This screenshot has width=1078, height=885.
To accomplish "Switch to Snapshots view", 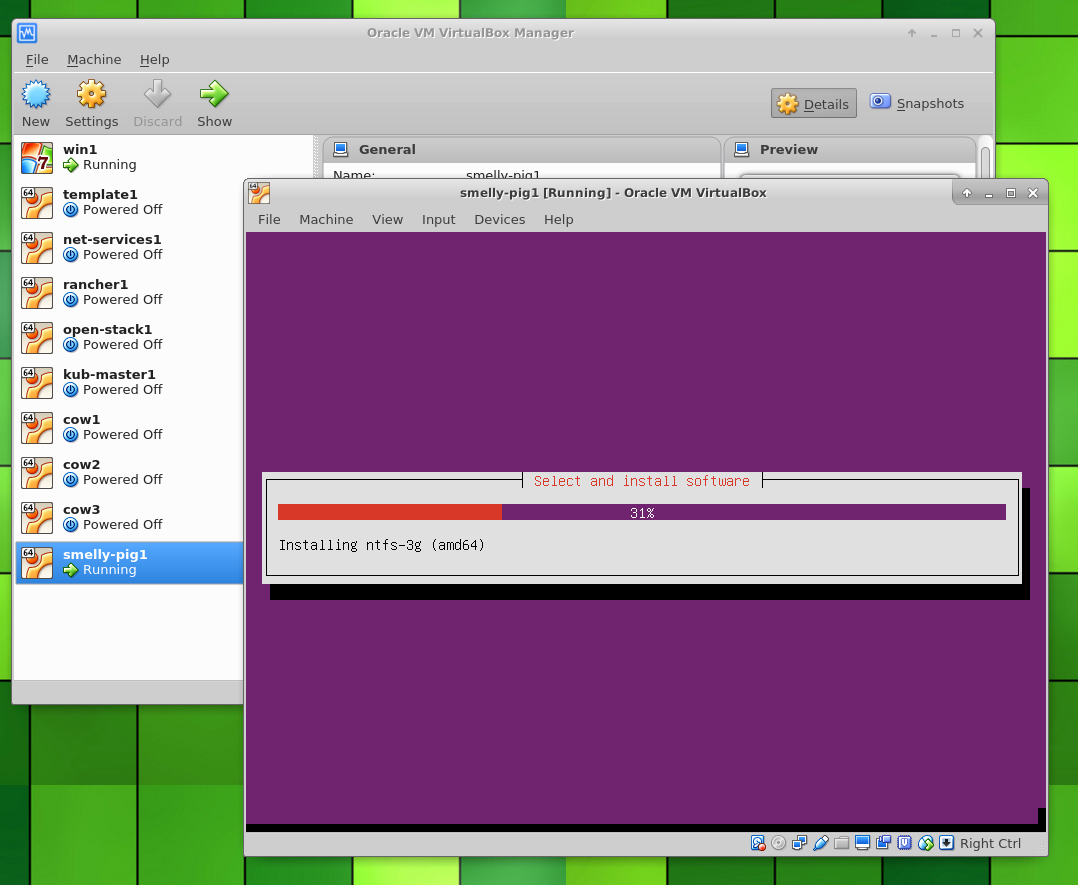I will (x=917, y=103).
